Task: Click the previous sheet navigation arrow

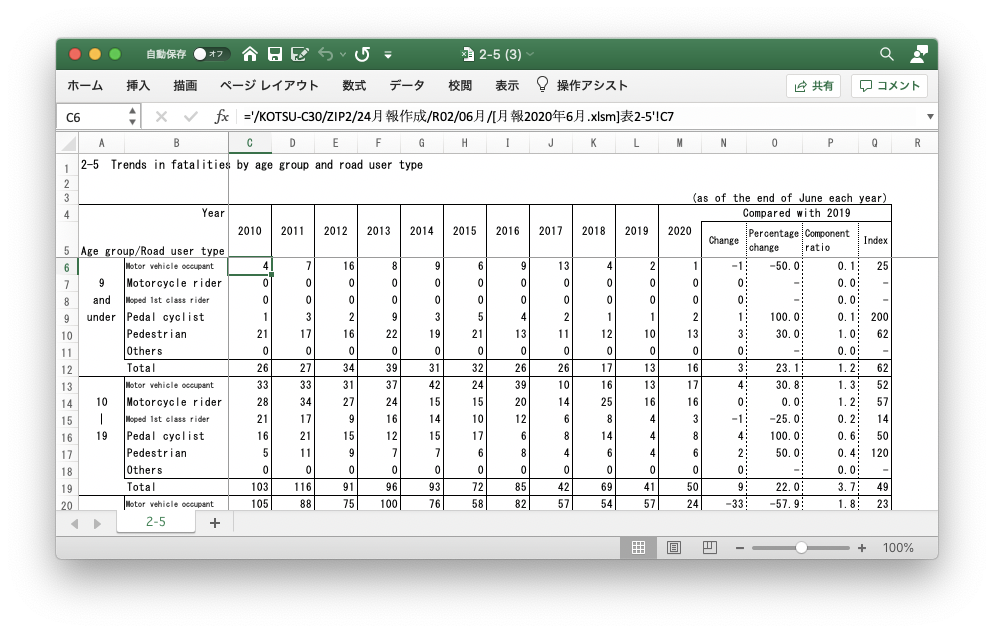Action: click(x=75, y=524)
